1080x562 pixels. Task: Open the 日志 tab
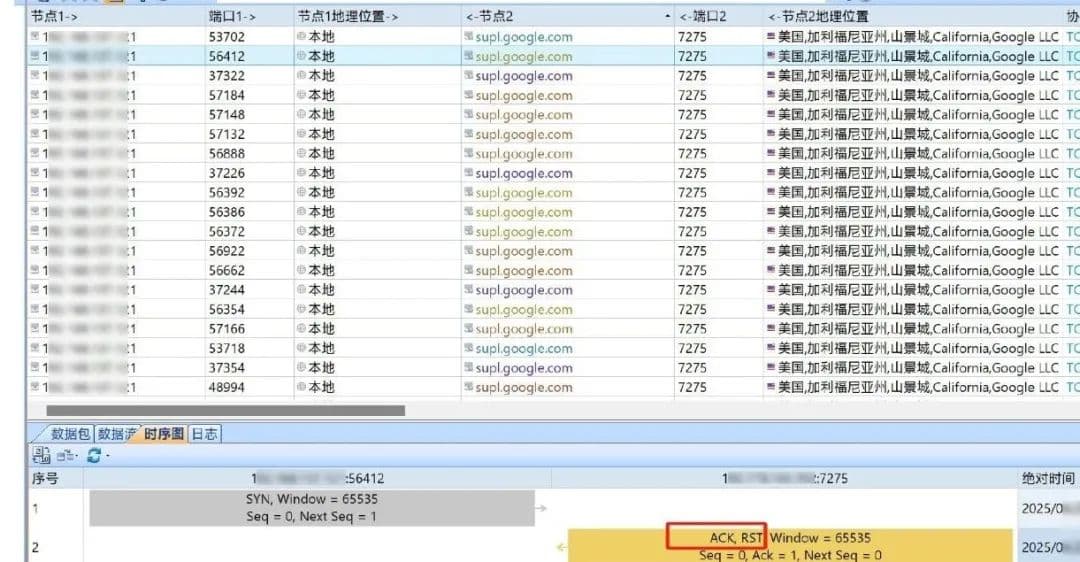[x=205, y=433]
